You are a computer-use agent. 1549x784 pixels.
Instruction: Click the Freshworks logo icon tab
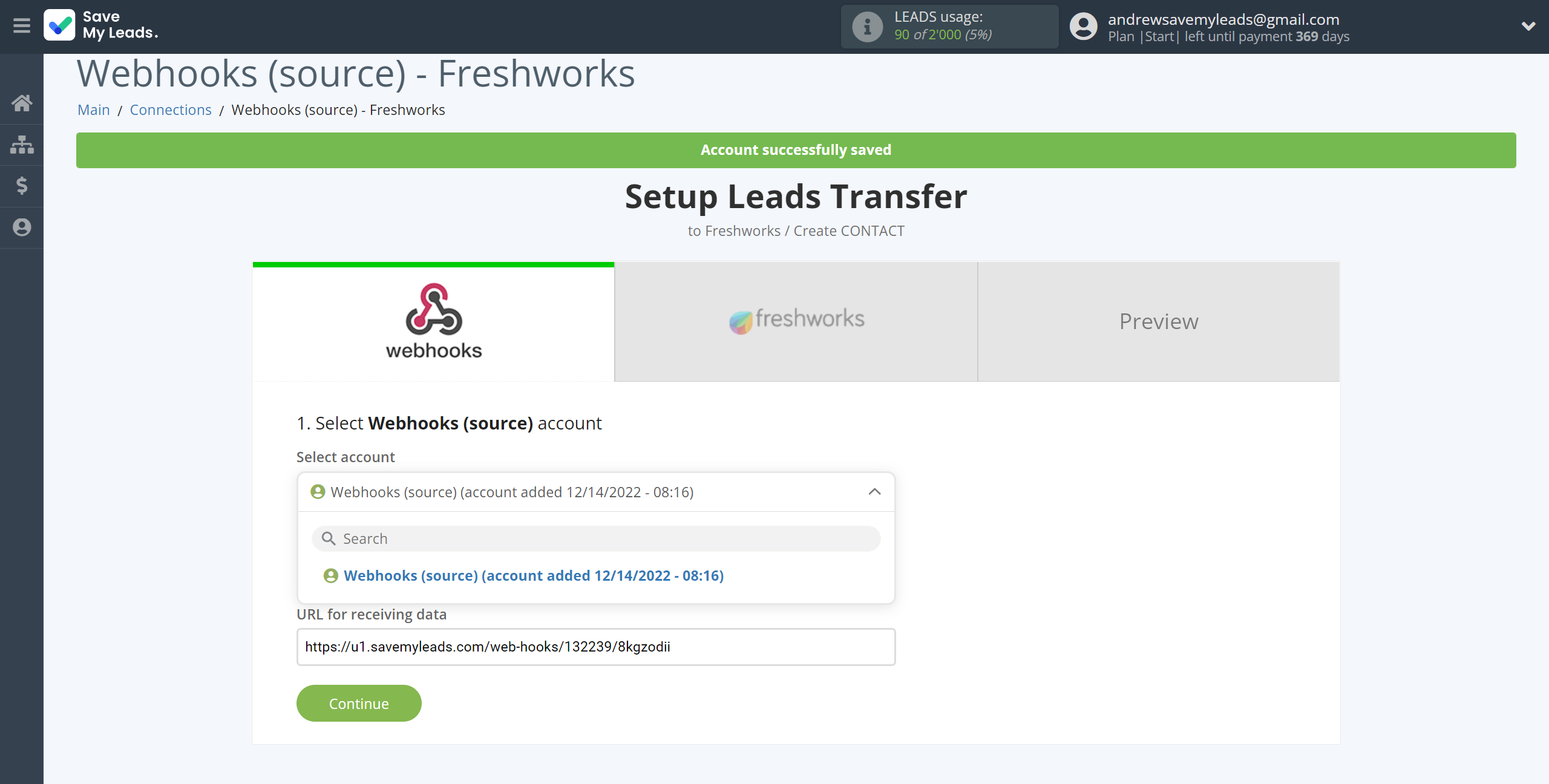(796, 321)
